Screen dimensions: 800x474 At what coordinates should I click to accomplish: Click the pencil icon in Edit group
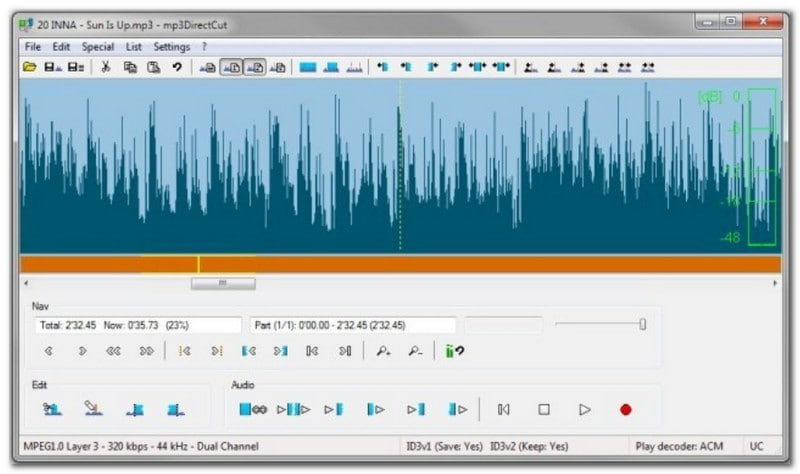click(93, 408)
